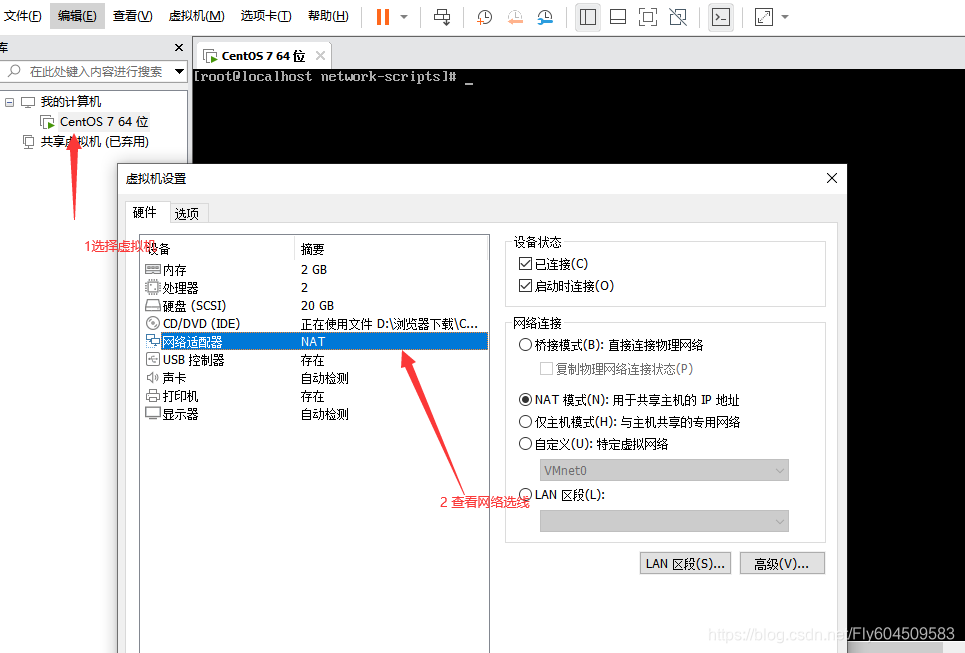Open the 编辑(E) menu

pos(77,16)
